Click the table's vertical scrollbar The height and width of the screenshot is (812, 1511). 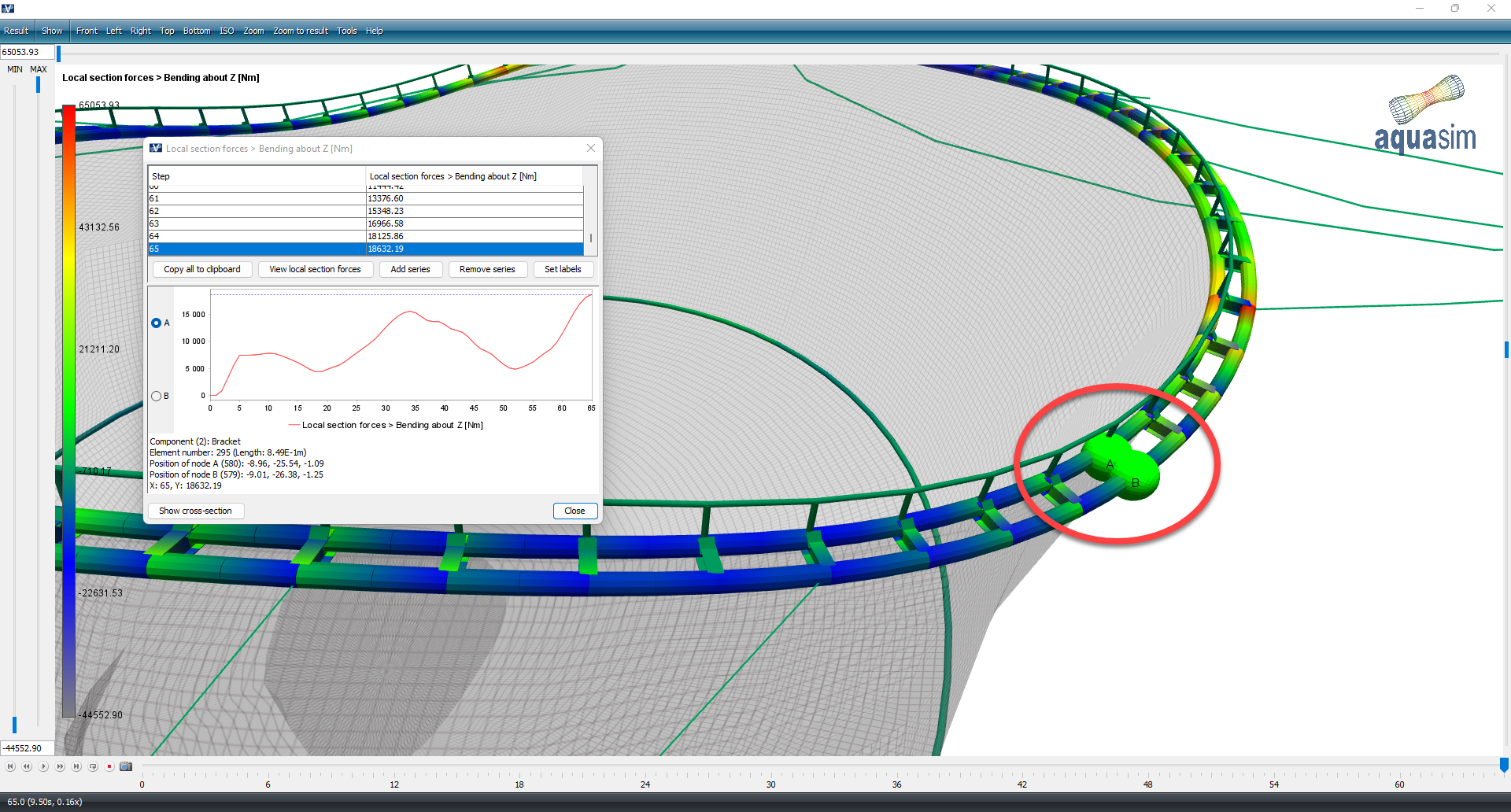coord(591,237)
